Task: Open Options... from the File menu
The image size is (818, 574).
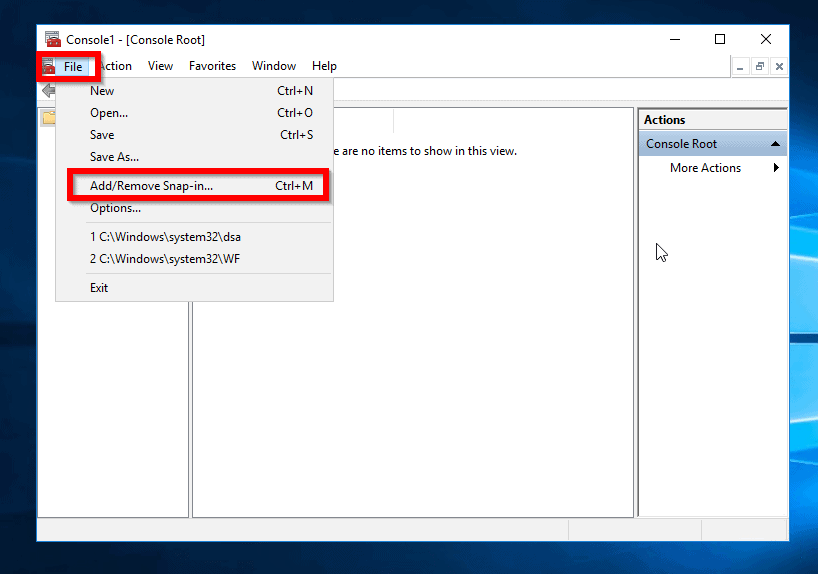Action: point(194,208)
